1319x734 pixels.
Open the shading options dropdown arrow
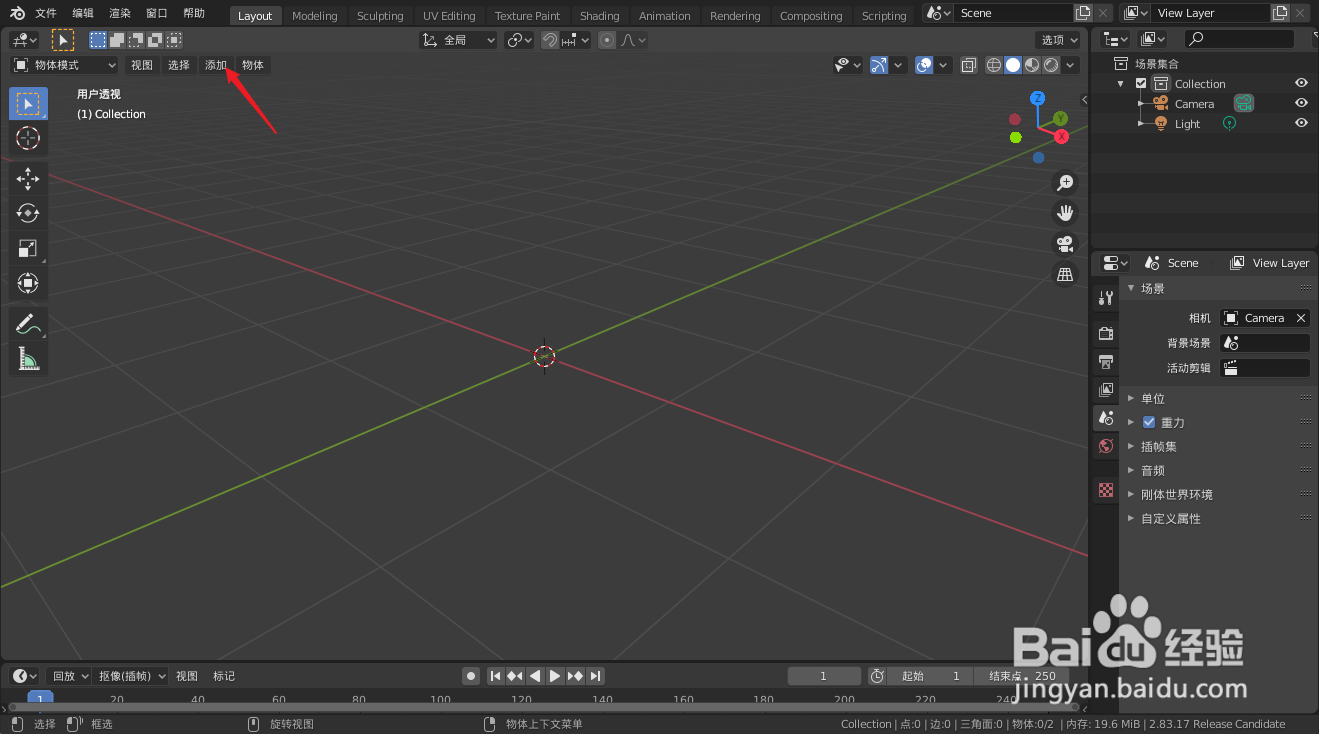[1071, 65]
